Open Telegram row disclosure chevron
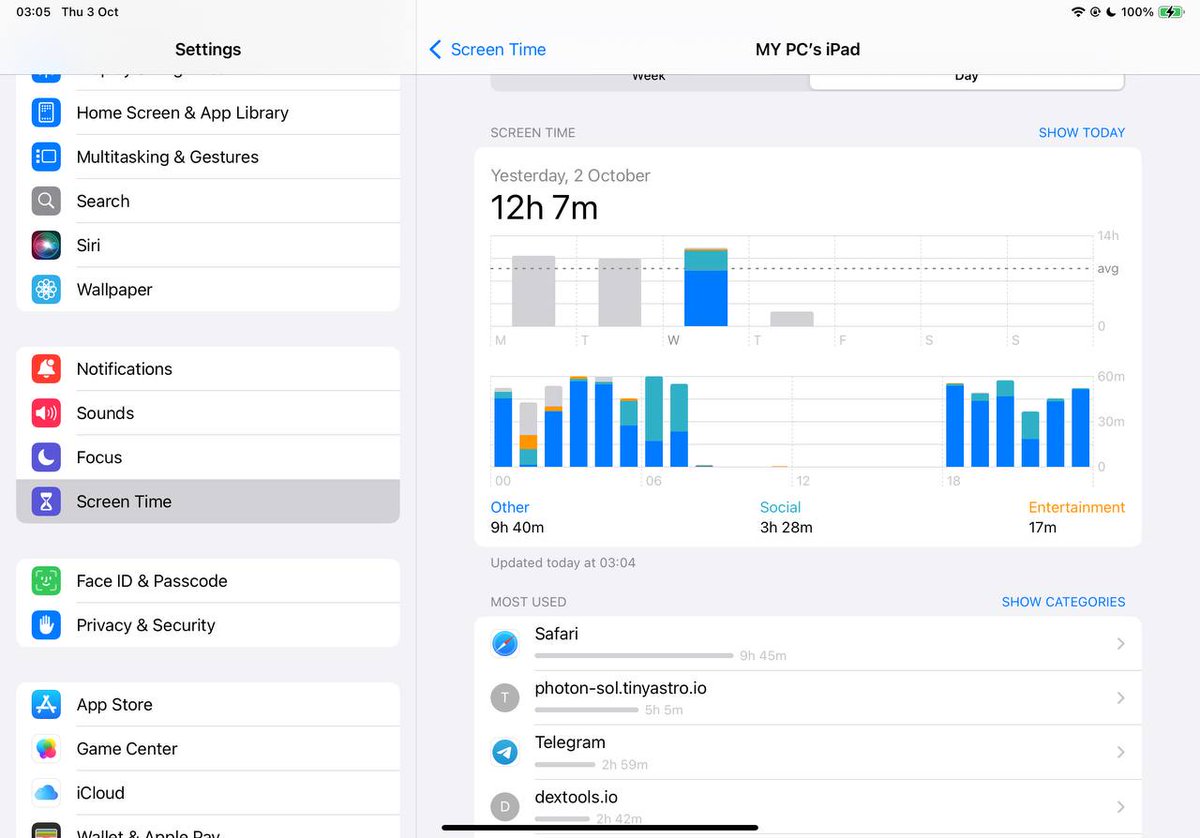 click(x=1121, y=752)
